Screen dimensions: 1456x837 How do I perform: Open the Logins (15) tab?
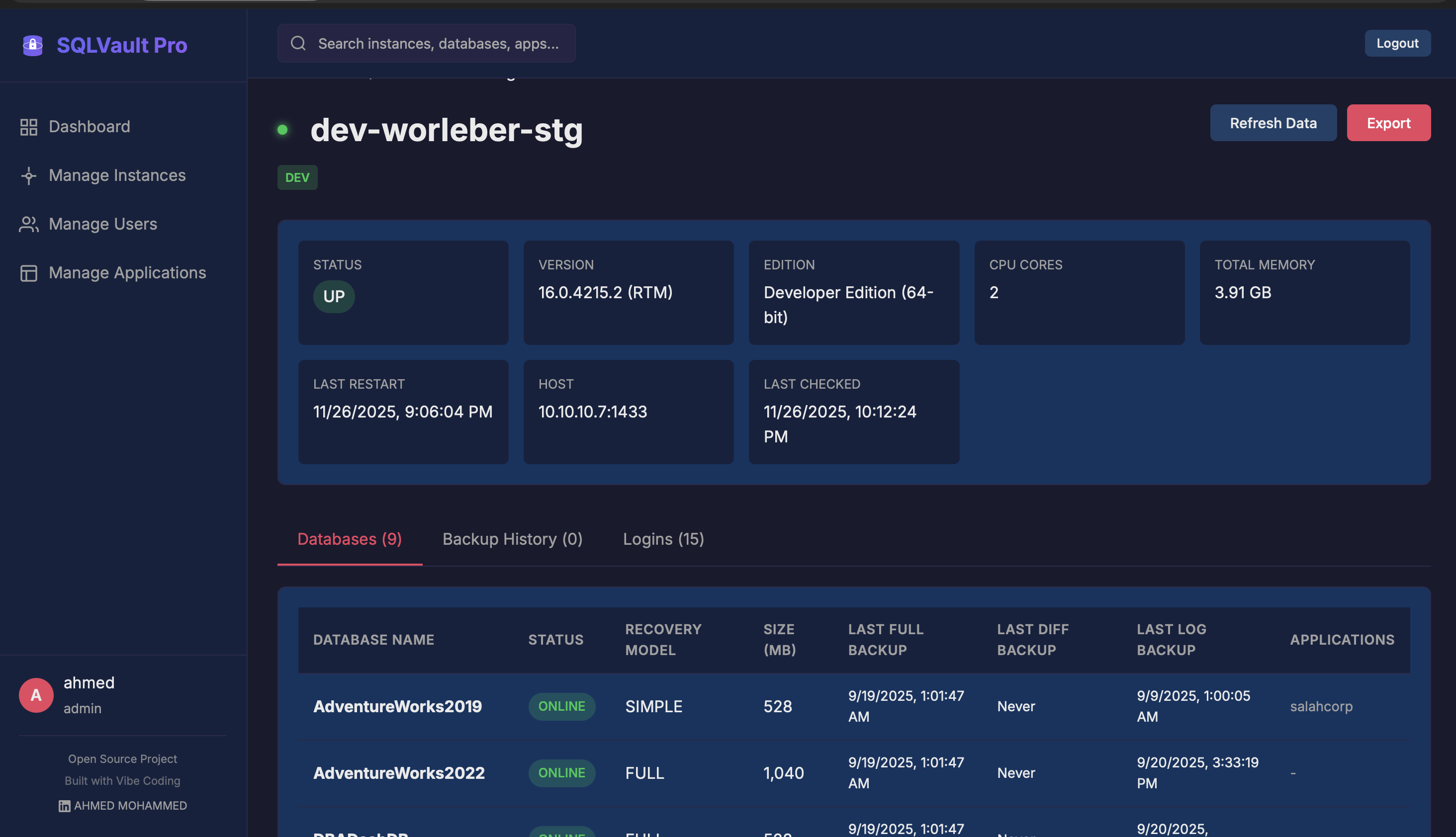(x=663, y=539)
